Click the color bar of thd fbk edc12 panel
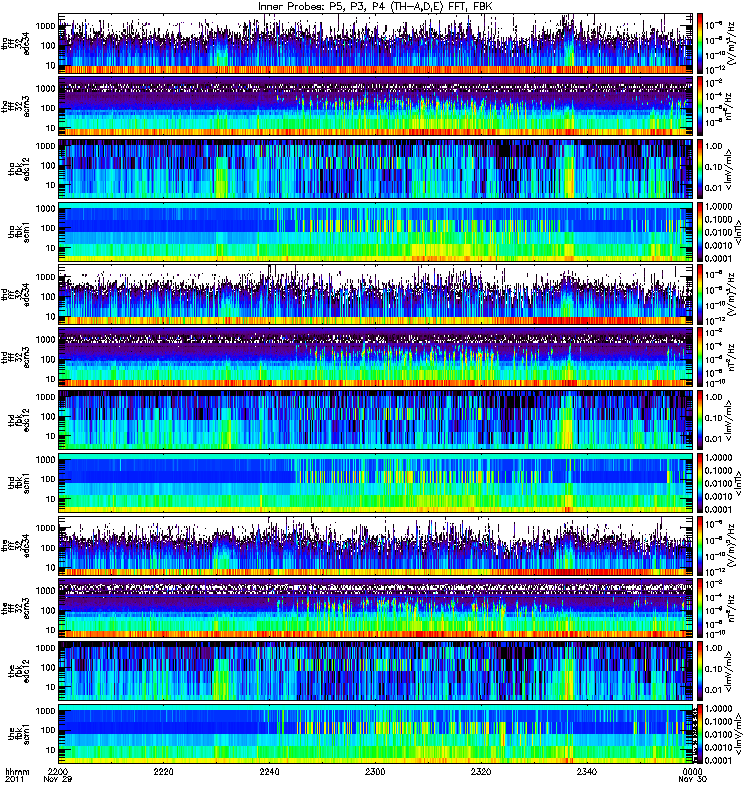The width and height of the screenshot is (750, 800). click(699, 420)
